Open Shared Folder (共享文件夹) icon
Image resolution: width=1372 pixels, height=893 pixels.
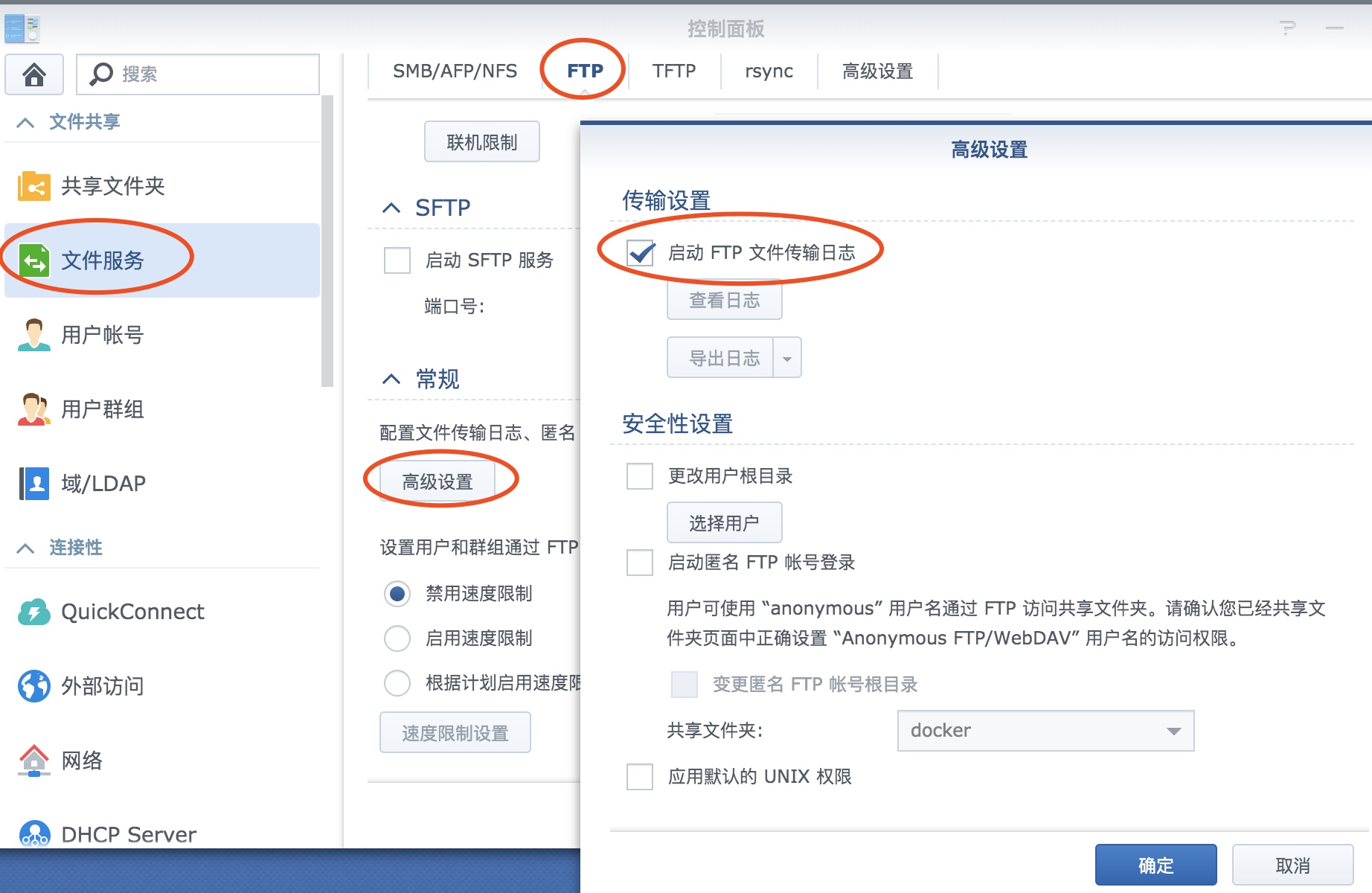coord(34,186)
